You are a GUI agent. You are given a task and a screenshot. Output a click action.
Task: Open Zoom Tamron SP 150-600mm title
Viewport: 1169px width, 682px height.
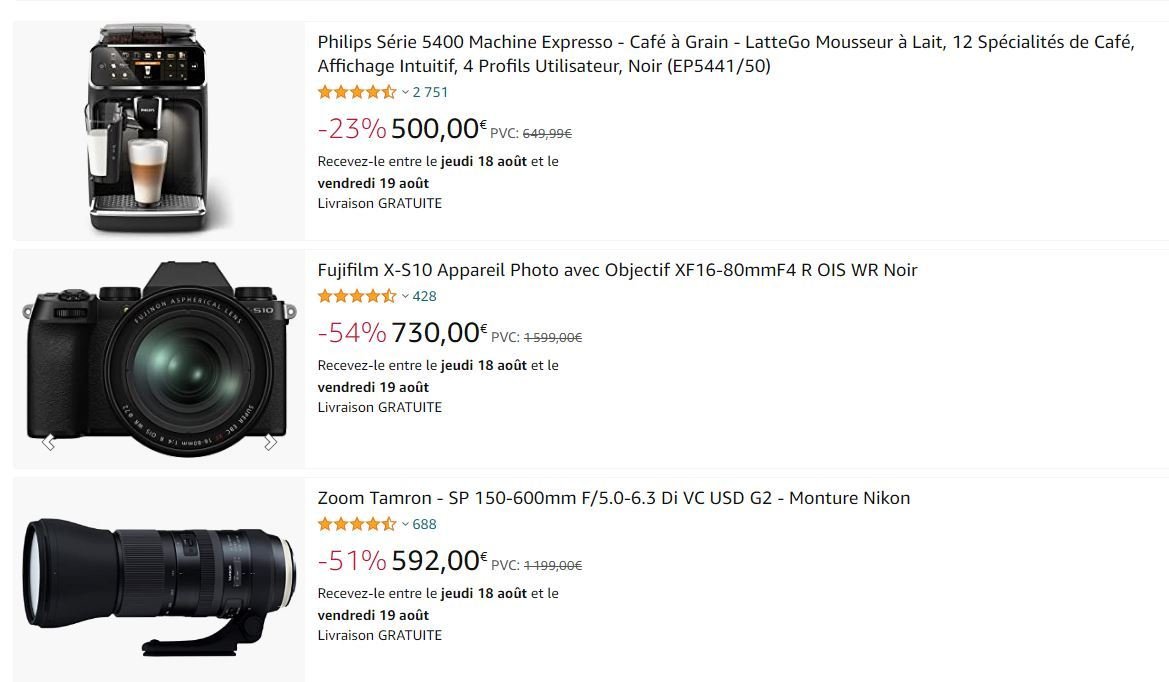tap(614, 498)
